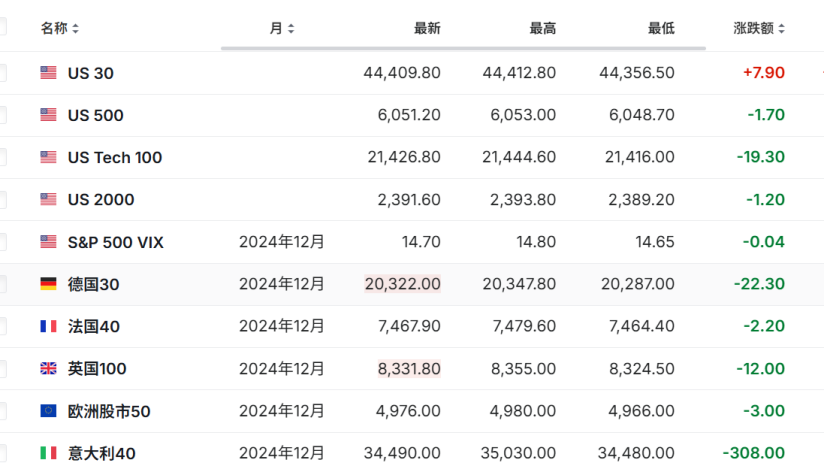The image size is (830, 469).
Task: Toggle the select-all checkbox in the header row
Action: point(2,29)
